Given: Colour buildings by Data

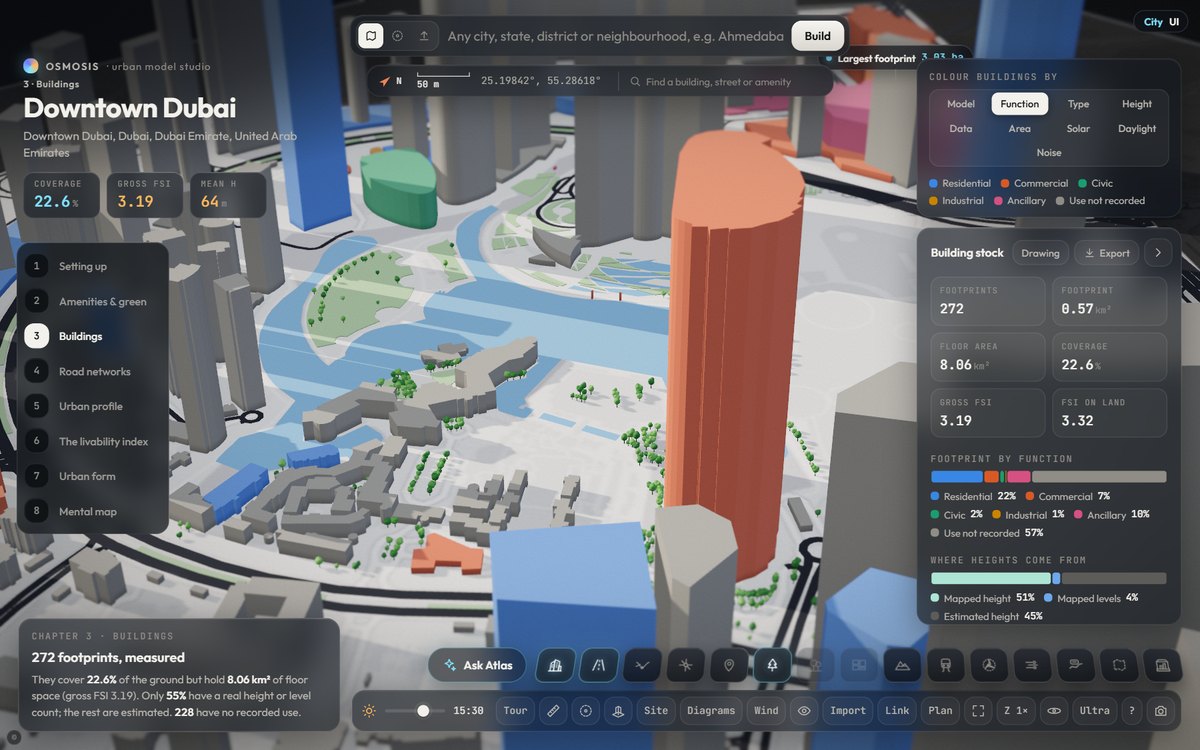Looking at the screenshot, I should 961,128.
